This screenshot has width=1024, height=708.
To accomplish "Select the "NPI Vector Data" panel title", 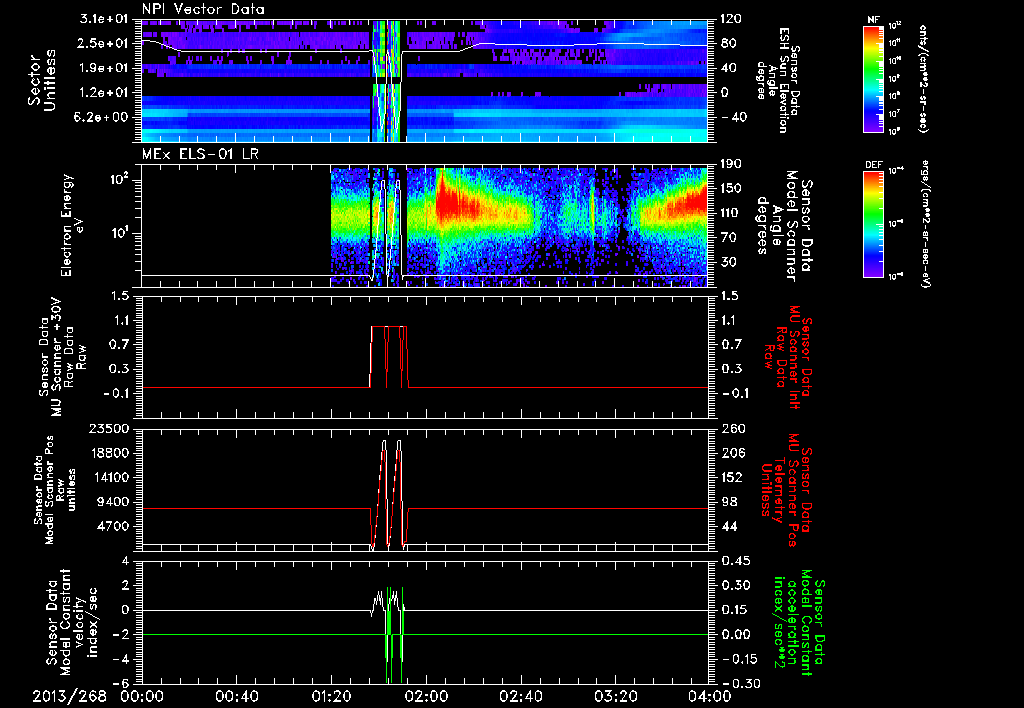I will pos(203,9).
